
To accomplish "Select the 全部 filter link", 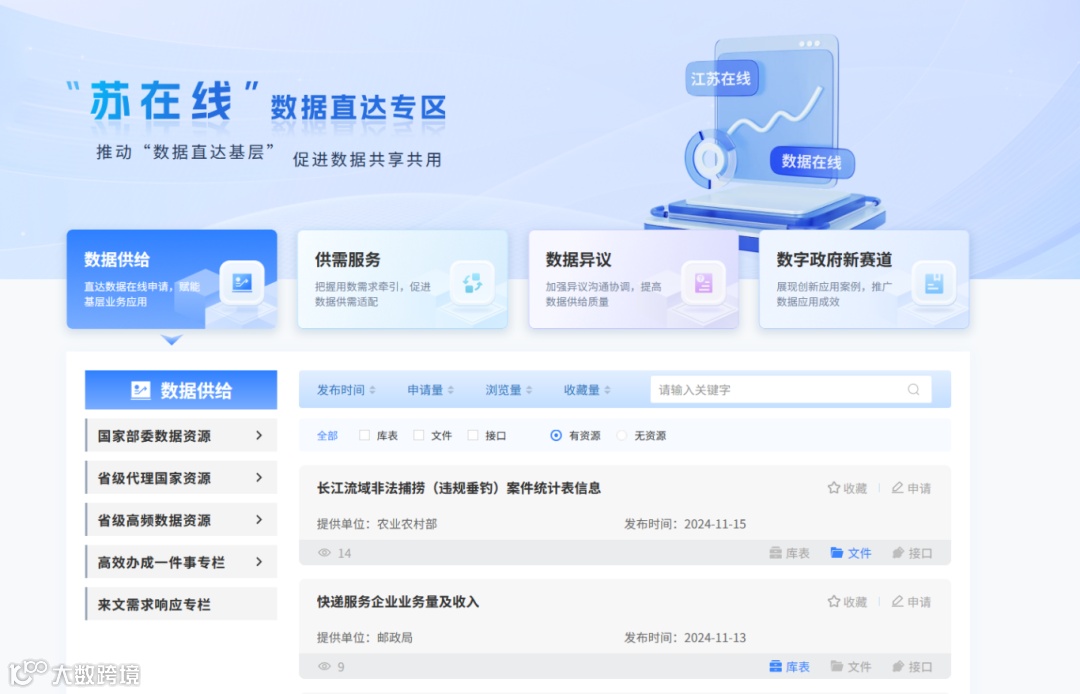I will click(327, 435).
